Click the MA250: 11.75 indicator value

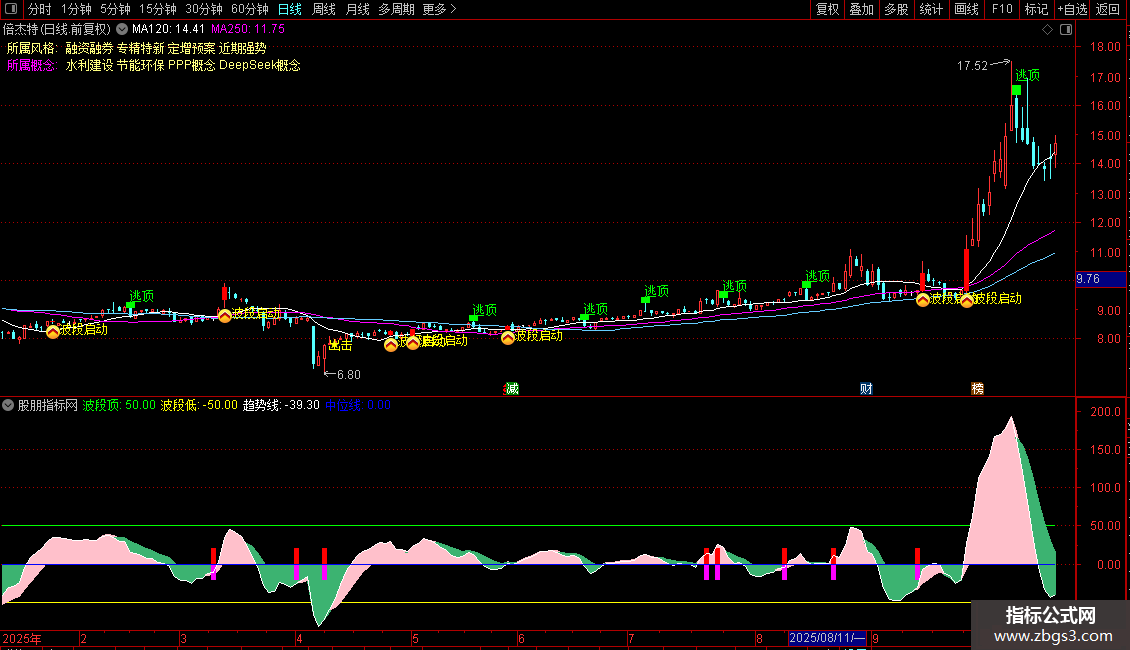coord(248,30)
